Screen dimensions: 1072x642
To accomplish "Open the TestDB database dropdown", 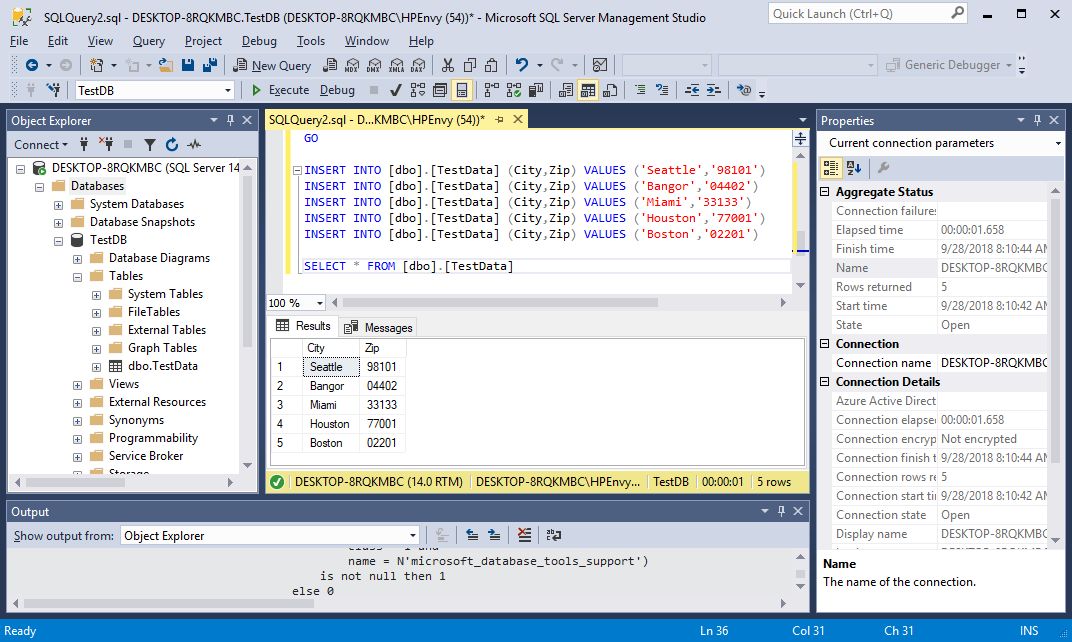I will point(228,90).
